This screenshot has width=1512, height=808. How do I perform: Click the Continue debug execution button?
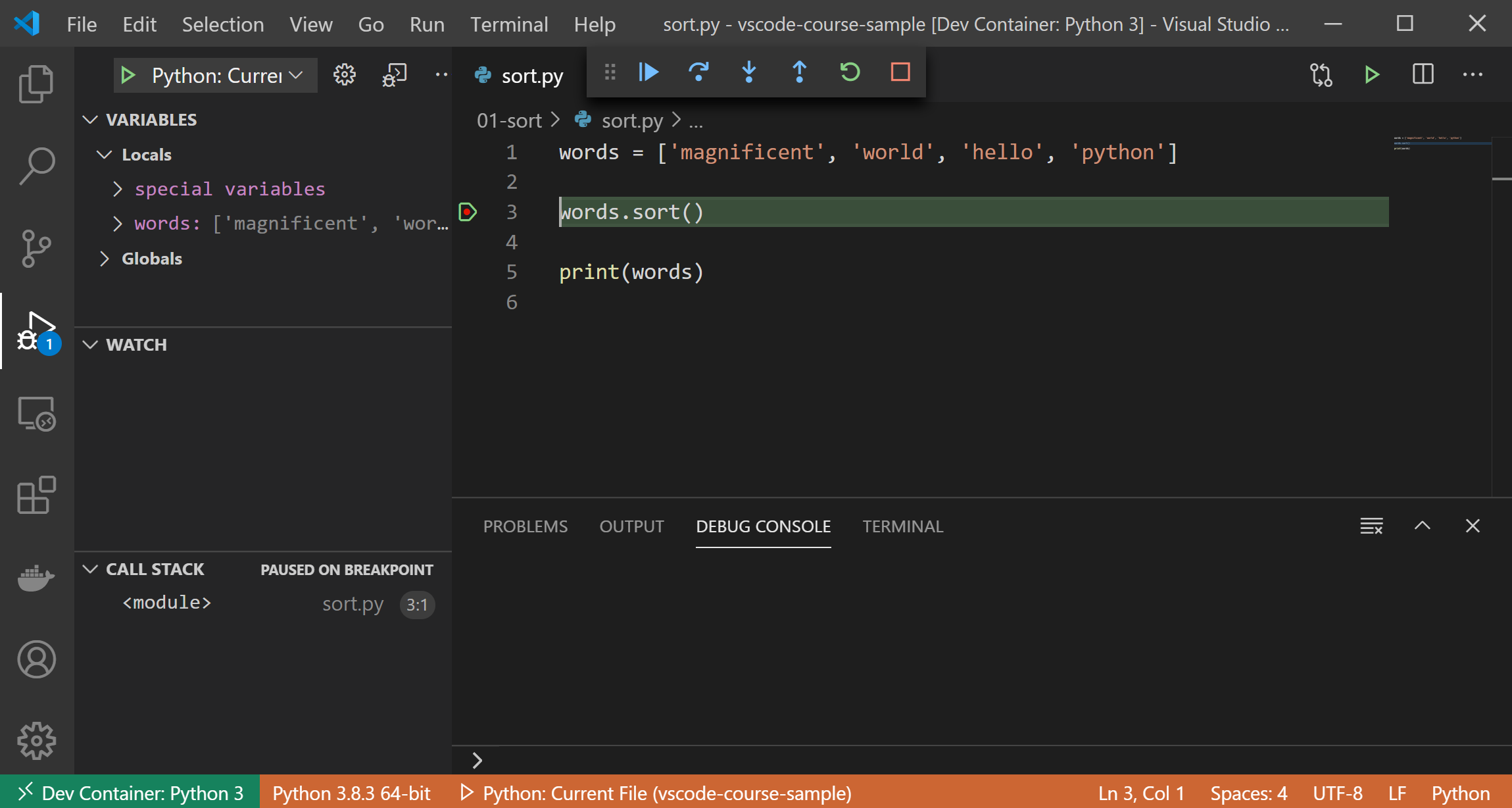click(650, 73)
